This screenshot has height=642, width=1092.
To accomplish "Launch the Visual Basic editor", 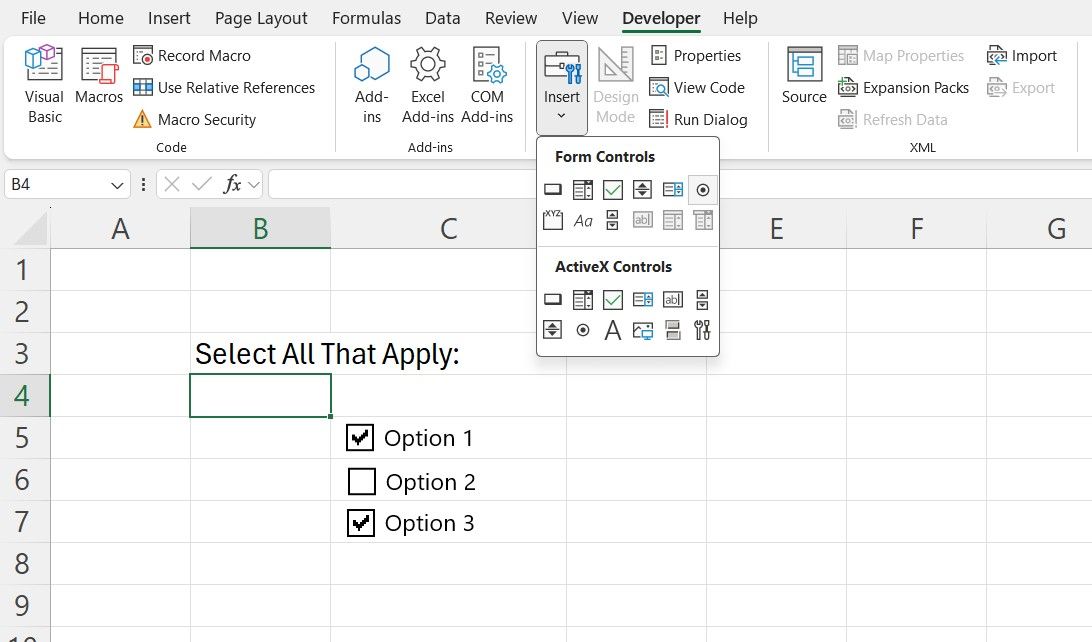I will (x=43, y=84).
